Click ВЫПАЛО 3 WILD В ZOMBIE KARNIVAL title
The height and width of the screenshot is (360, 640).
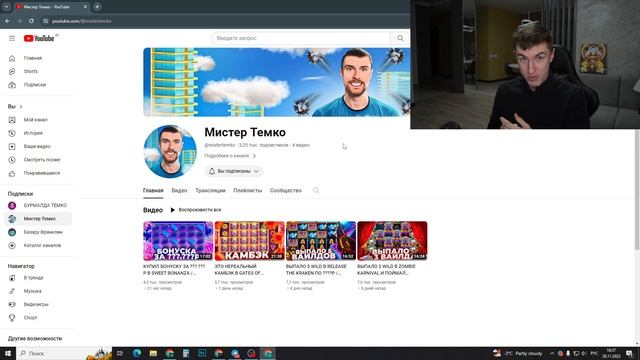point(387,269)
